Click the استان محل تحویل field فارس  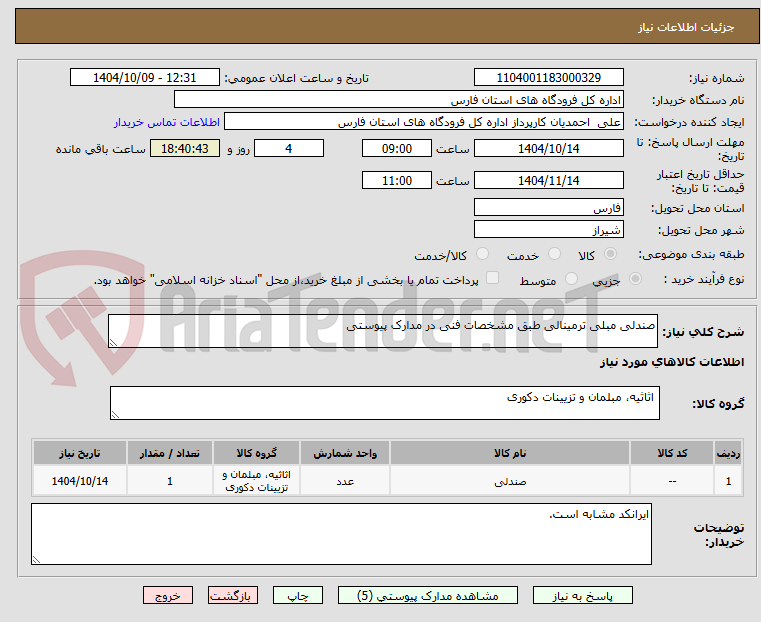click(x=548, y=208)
